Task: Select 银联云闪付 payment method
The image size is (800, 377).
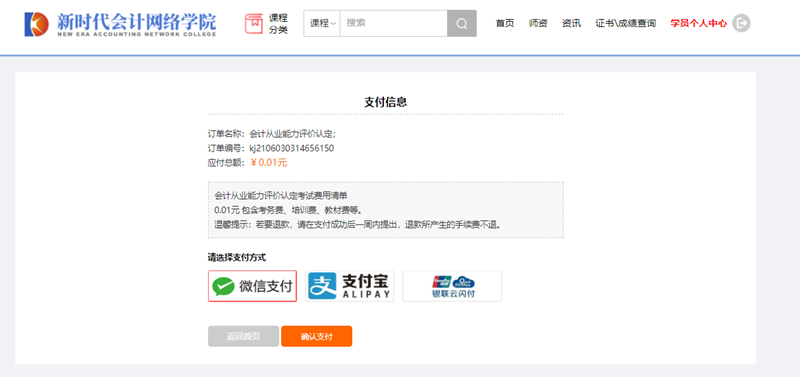Action: tap(452, 286)
